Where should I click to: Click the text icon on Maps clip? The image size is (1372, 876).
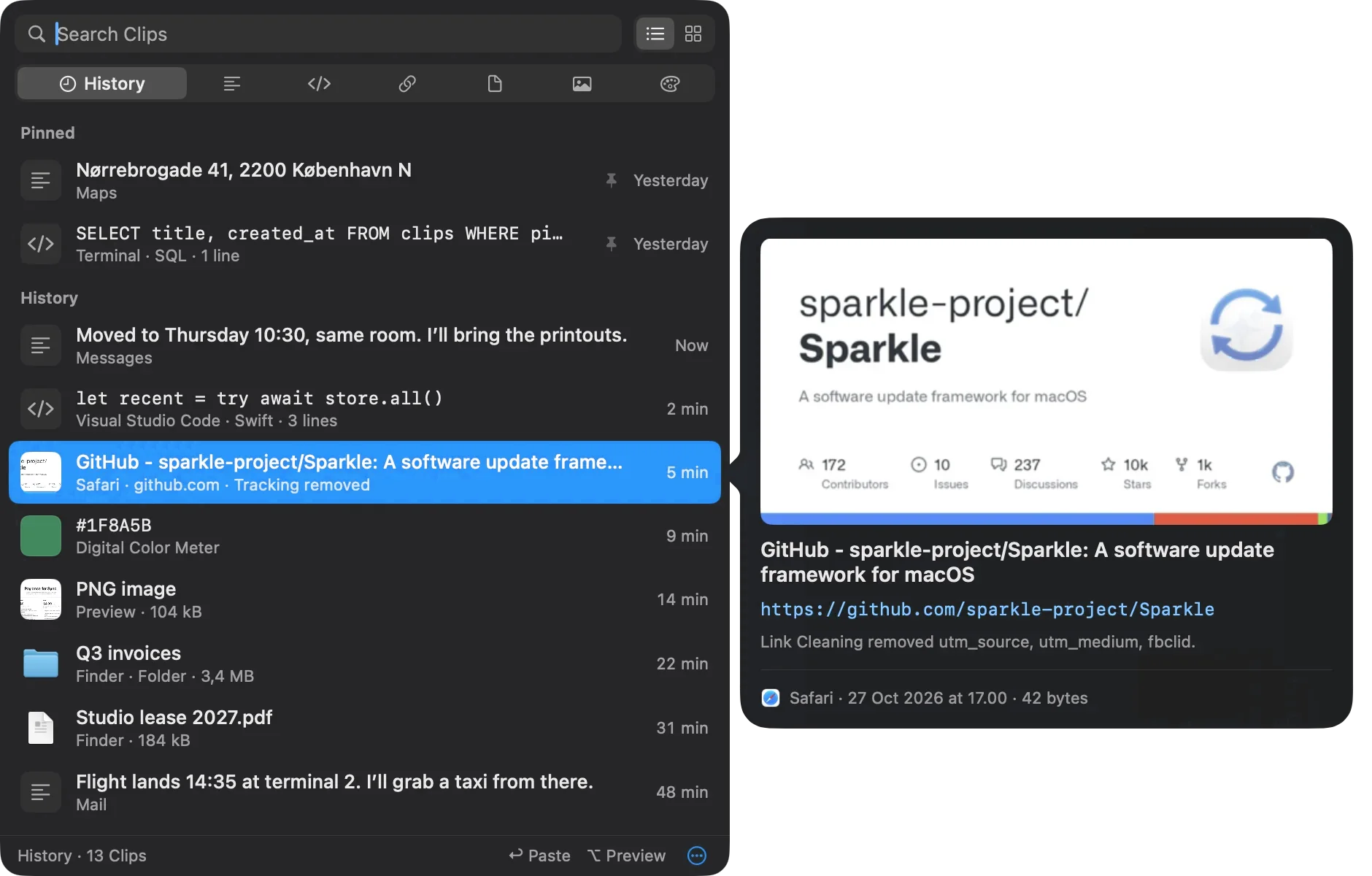pyautogui.click(x=41, y=180)
